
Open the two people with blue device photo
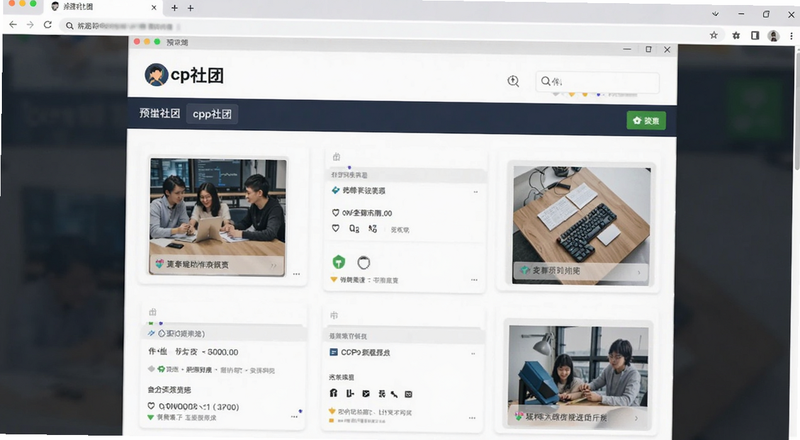(578, 376)
